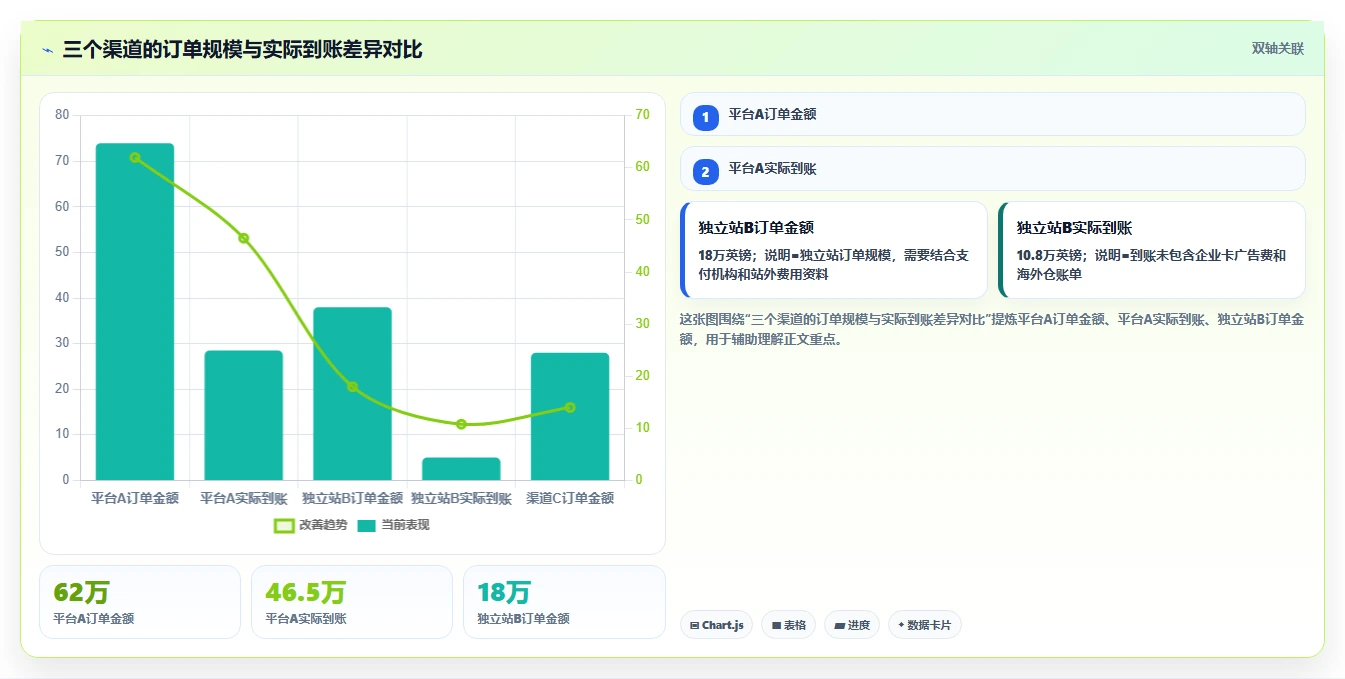Click the 46.5万 stat card
The image size is (1345, 679).
click(352, 602)
